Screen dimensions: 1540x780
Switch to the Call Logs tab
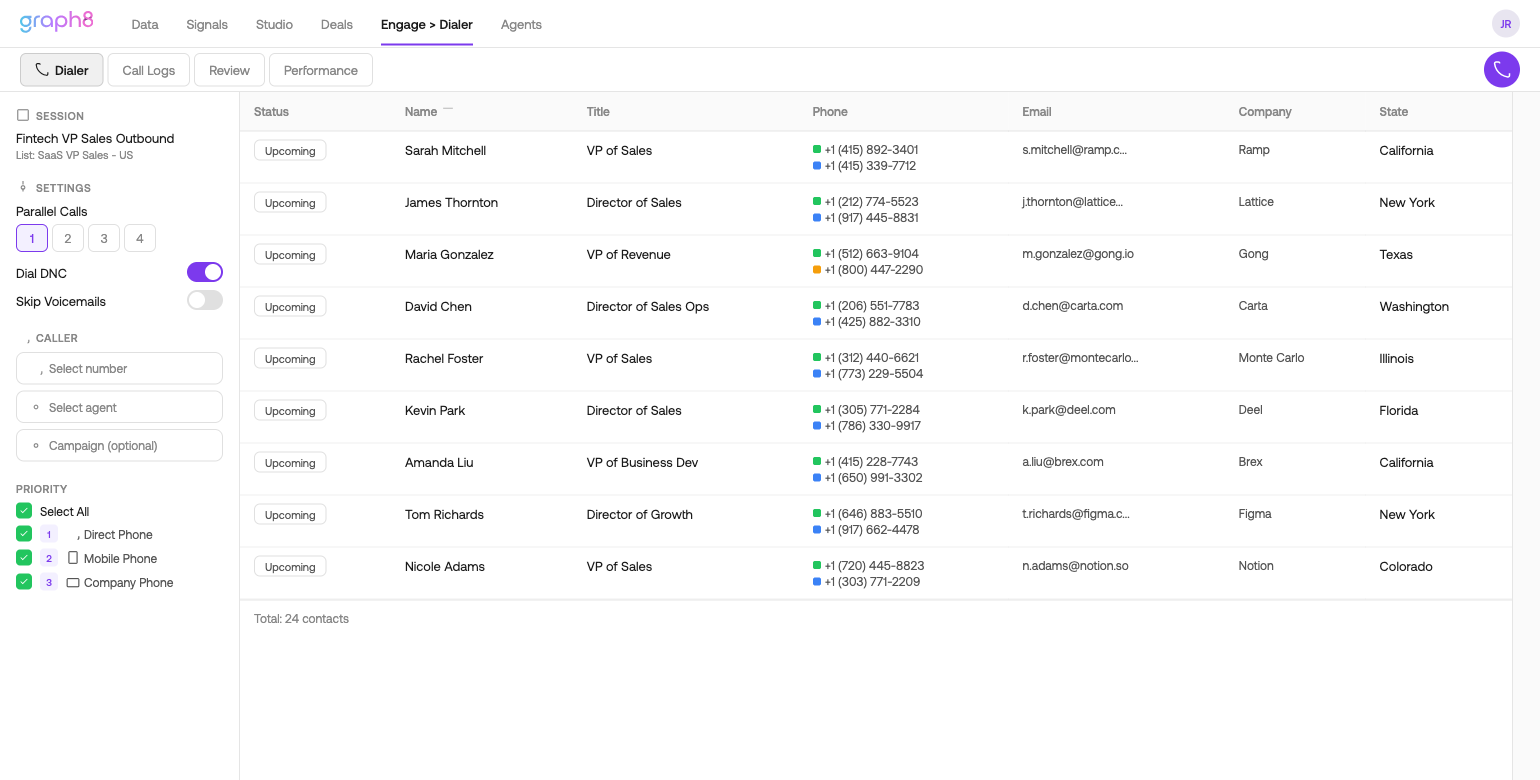point(149,70)
